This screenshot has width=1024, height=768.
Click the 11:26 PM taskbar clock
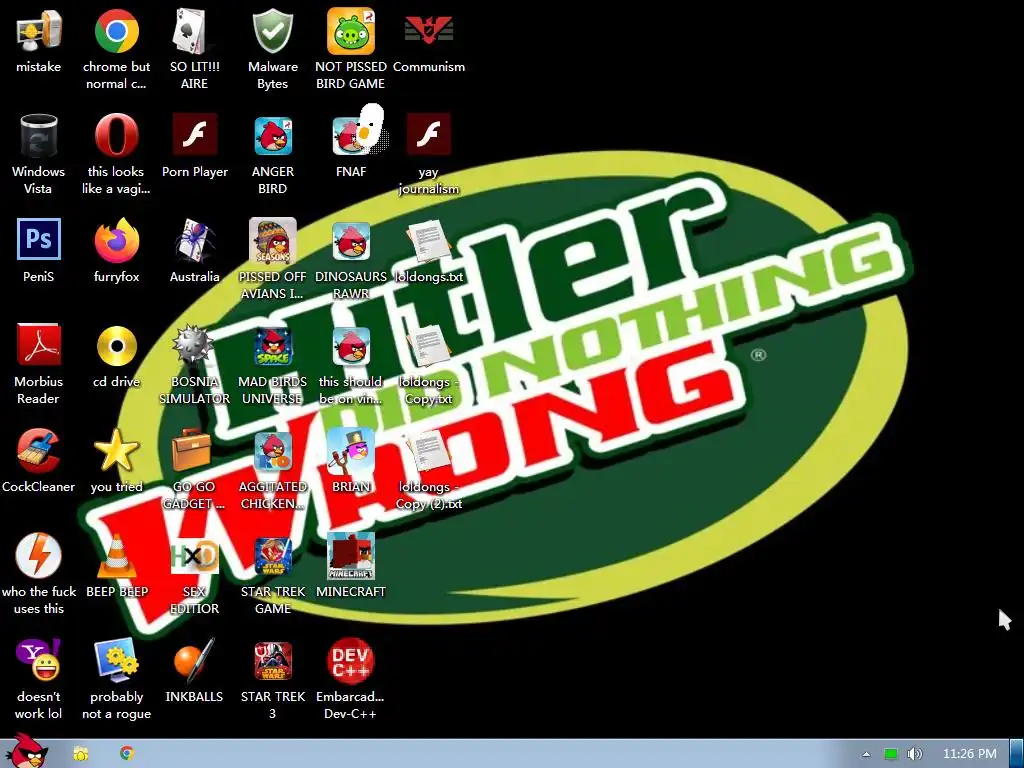click(970, 754)
